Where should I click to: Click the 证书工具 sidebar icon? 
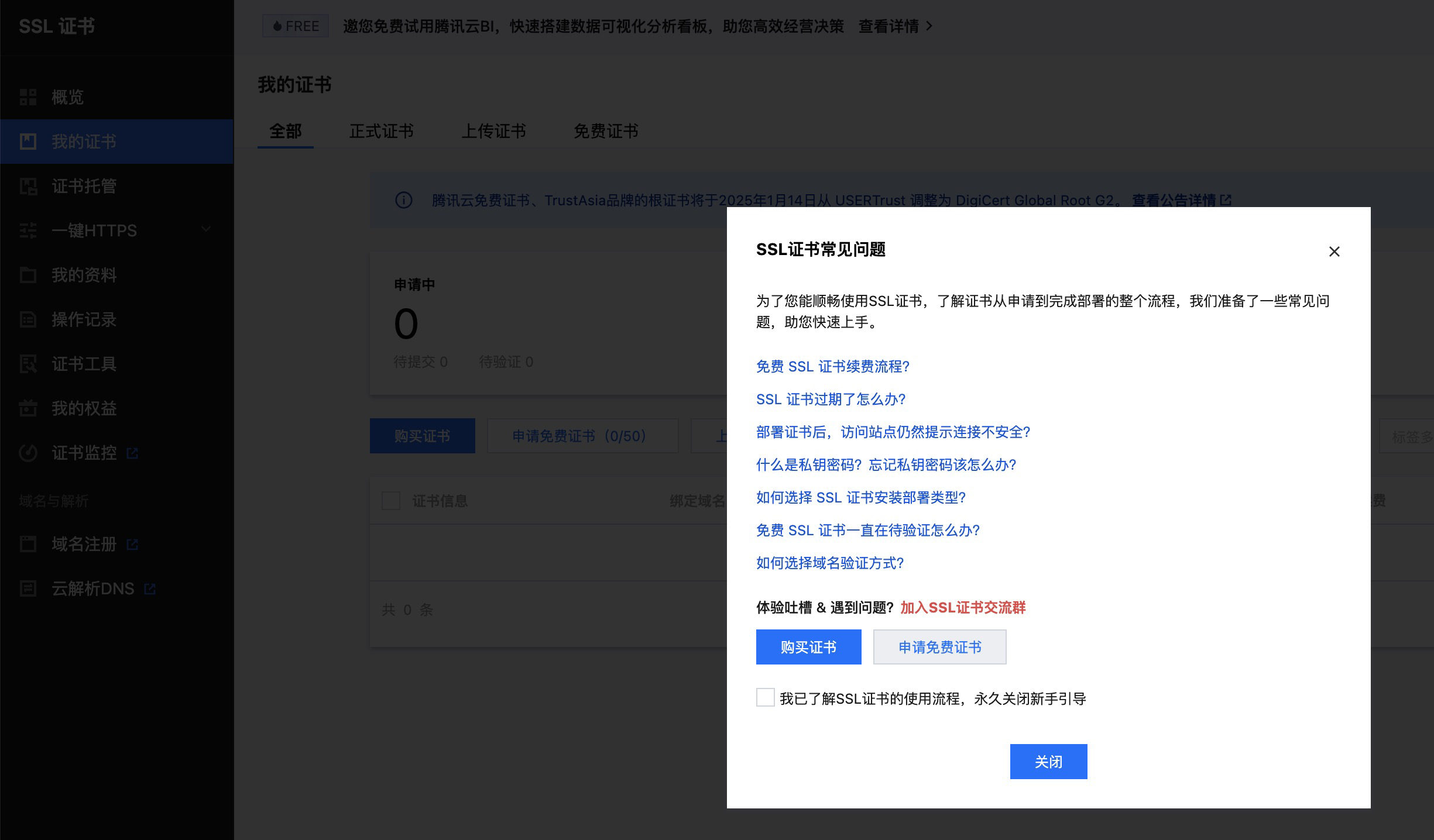pyautogui.click(x=28, y=364)
